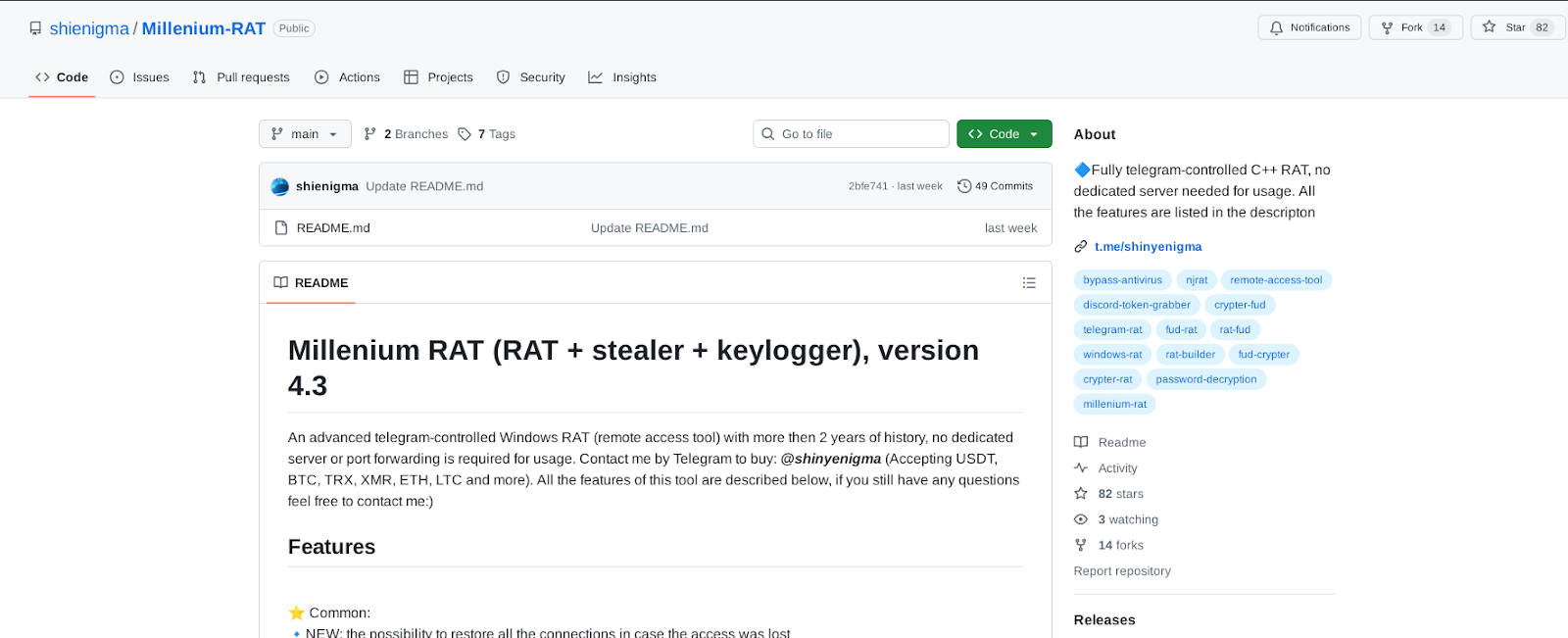Image resolution: width=1568 pixels, height=638 pixels.
Task: Focus the Go to file search field
Action: pyautogui.click(x=851, y=134)
